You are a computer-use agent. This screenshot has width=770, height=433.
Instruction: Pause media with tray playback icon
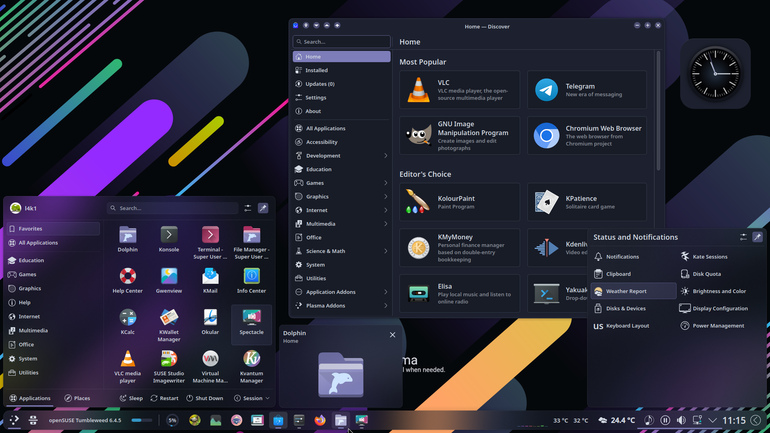point(665,420)
